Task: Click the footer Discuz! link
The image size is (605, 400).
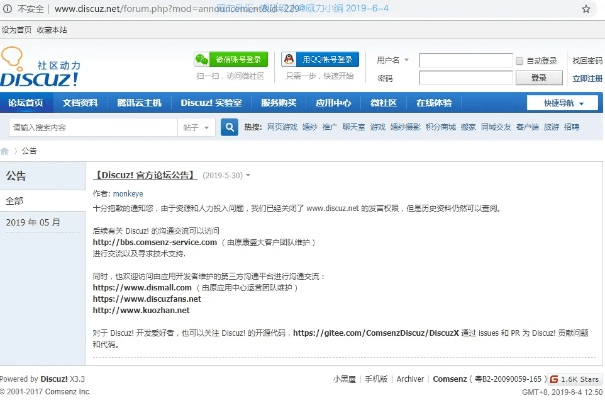Action: [54, 379]
